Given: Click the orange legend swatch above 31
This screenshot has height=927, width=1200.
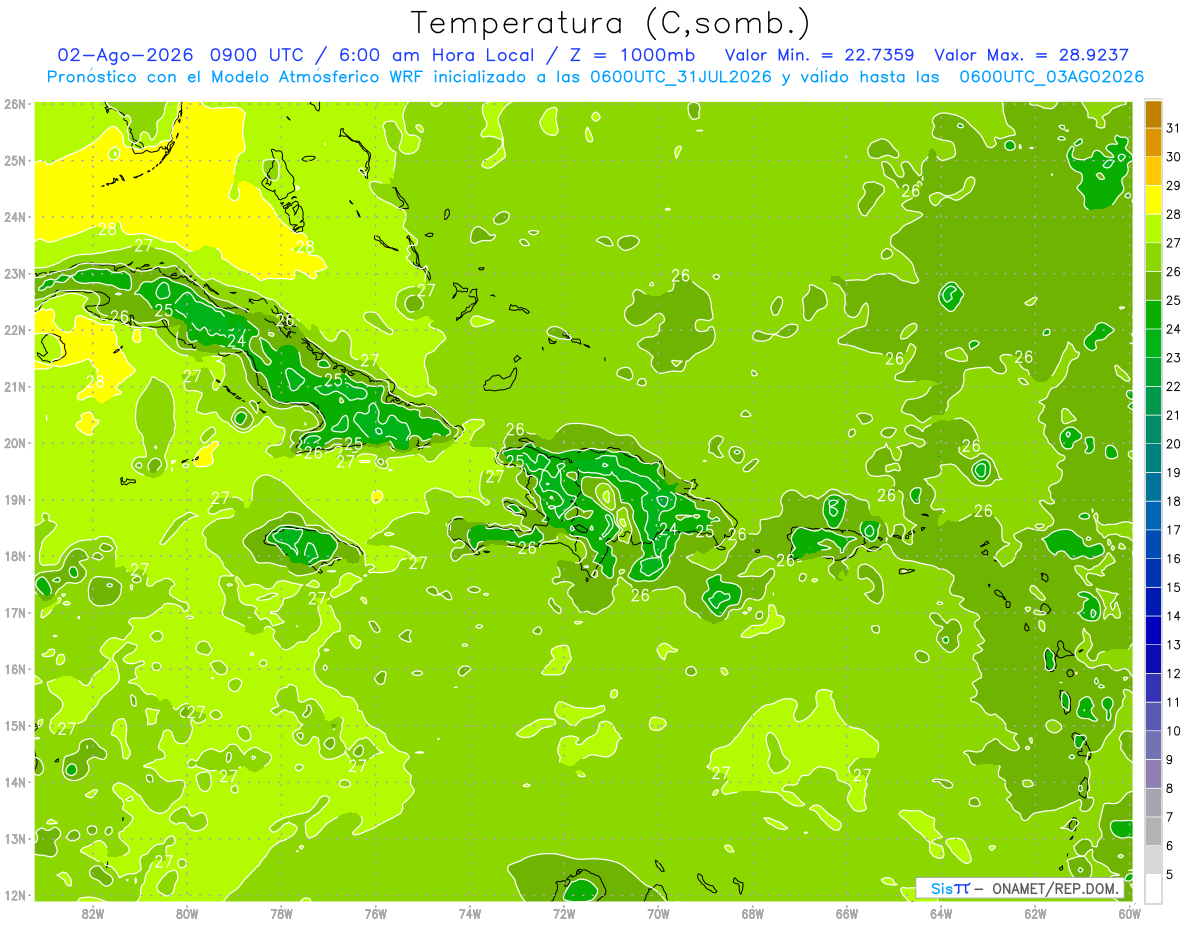Looking at the screenshot, I should [1153, 114].
